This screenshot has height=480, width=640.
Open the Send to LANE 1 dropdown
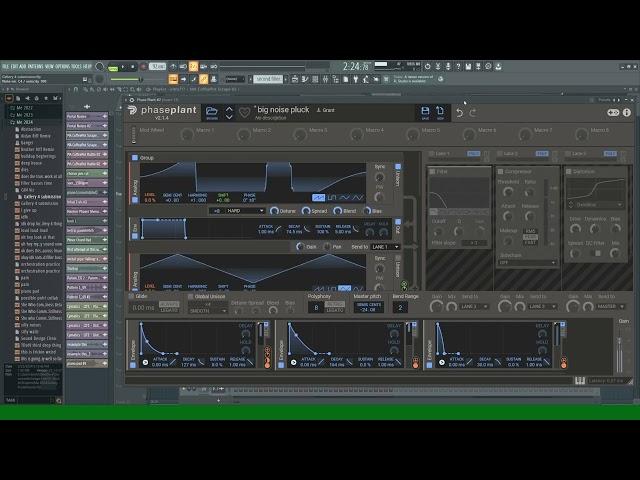385,247
